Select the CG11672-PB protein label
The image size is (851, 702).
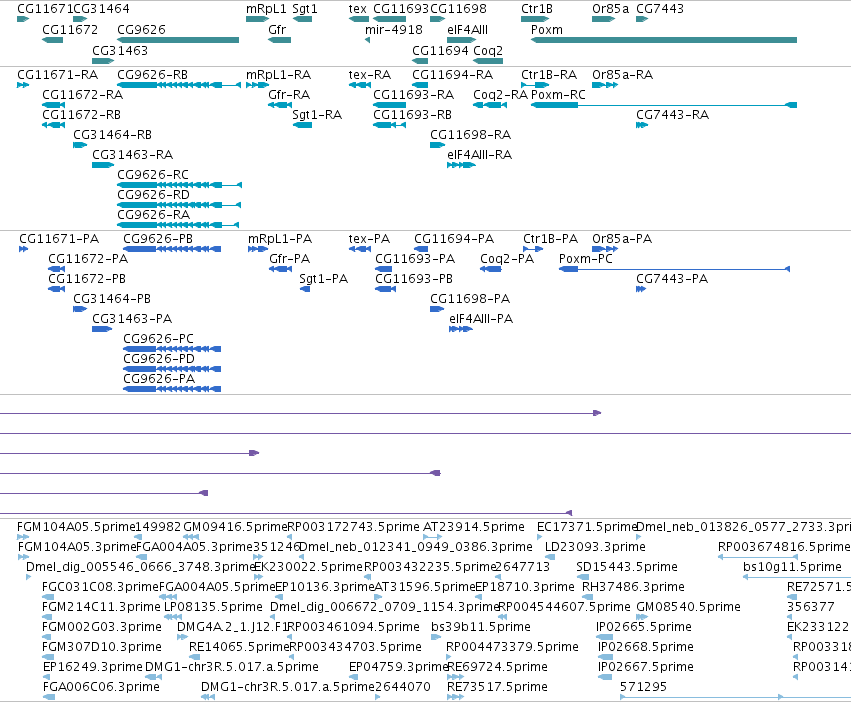click(x=87, y=279)
